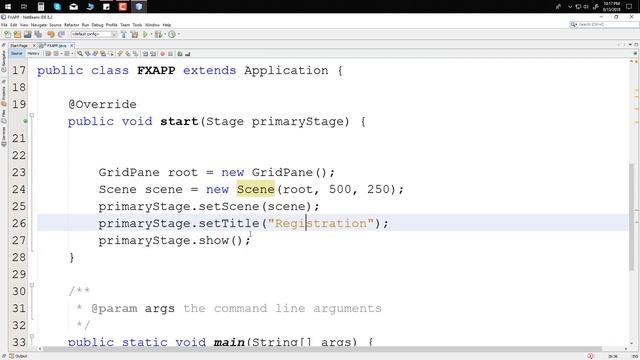Open the editor documents list dropdown arrow

click(630, 44)
